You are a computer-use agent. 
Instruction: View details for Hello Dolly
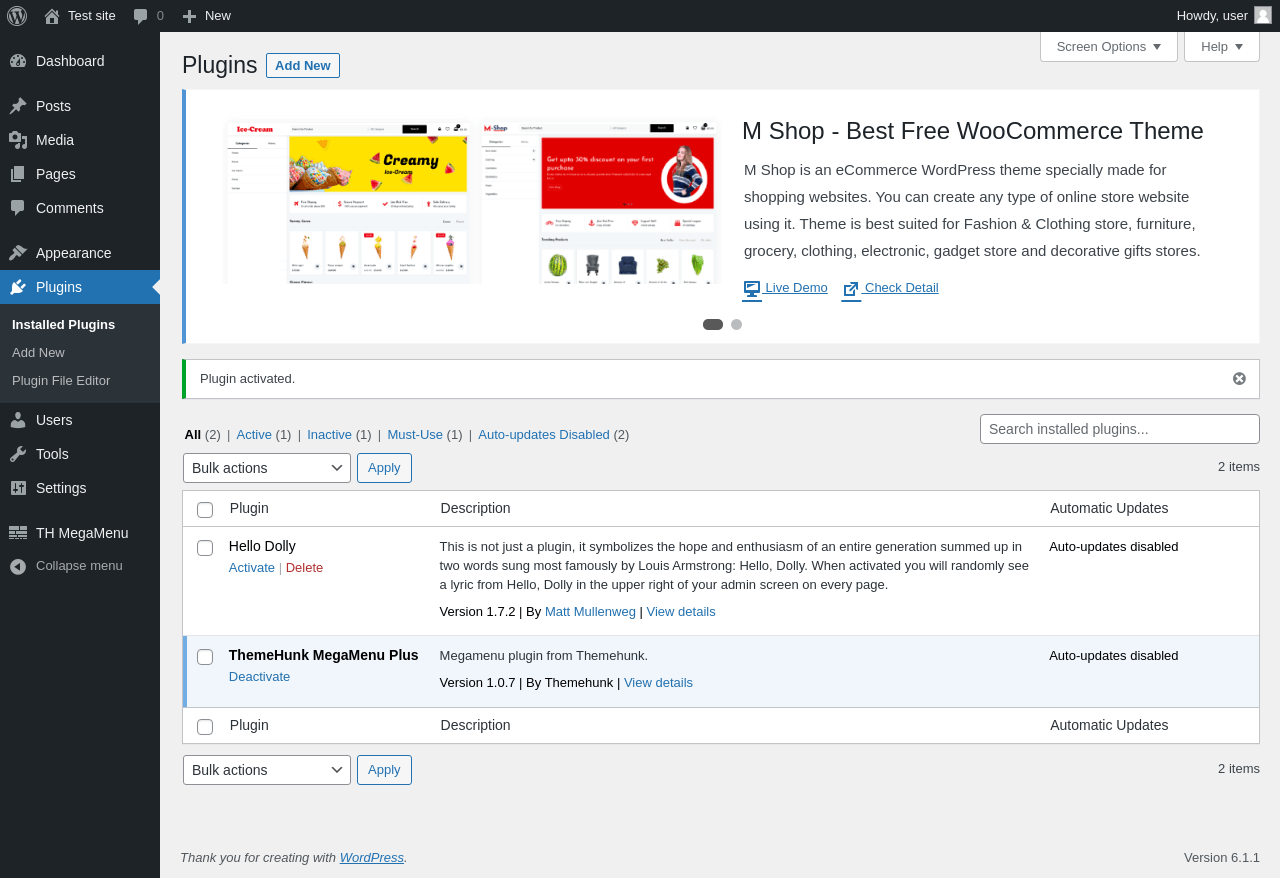click(x=681, y=611)
